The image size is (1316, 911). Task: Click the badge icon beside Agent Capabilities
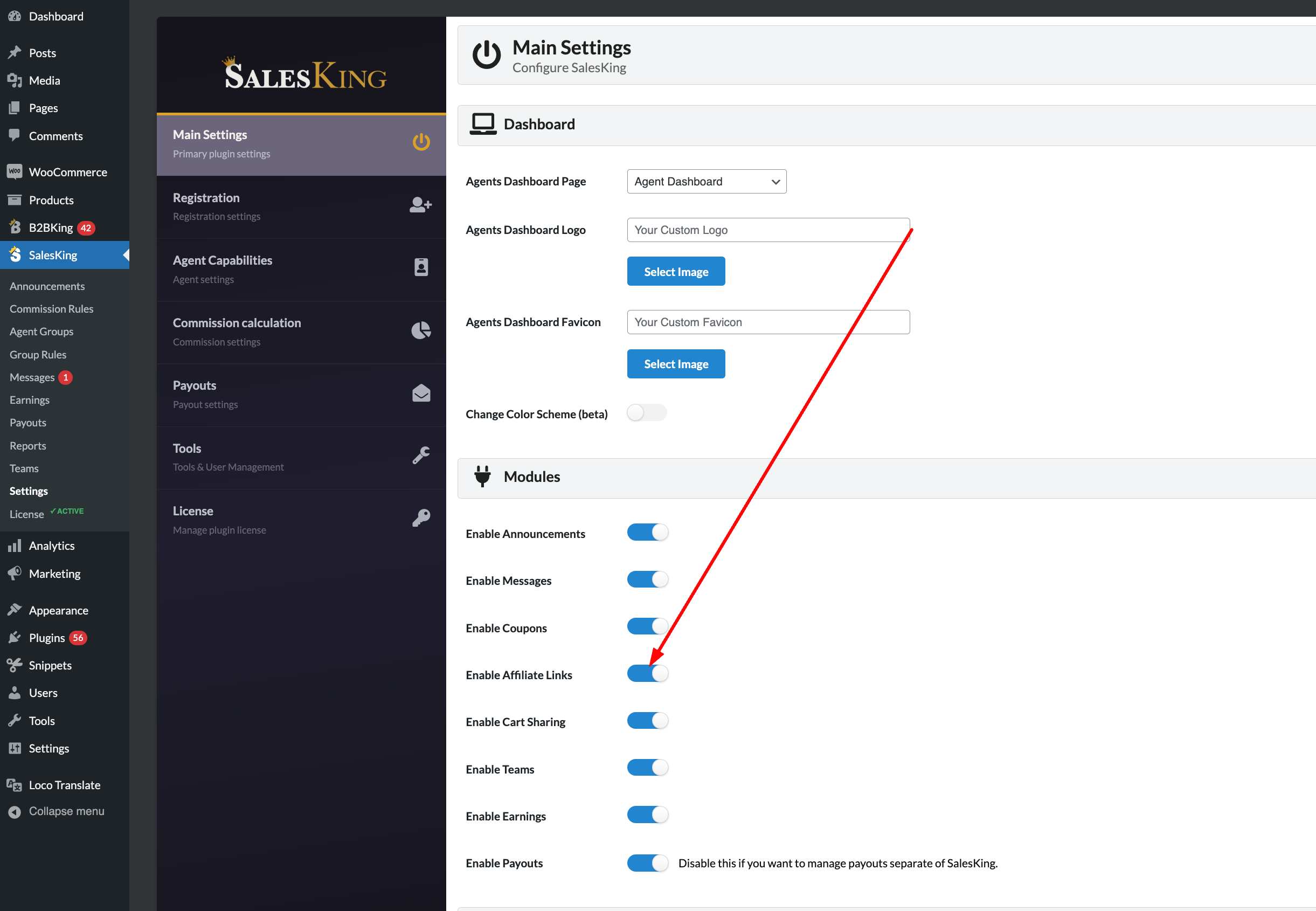click(x=421, y=267)
